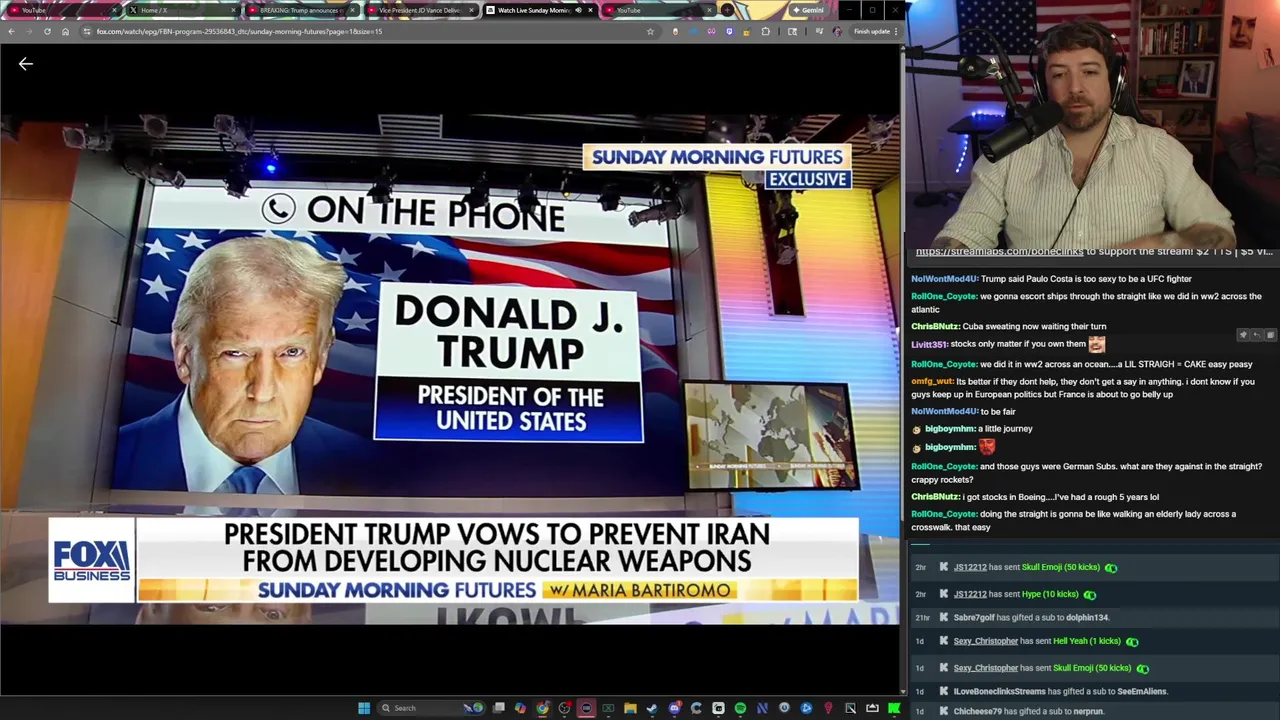Open Google Chrome from the taskbar
This screenshot has height=720, width=1280.
click(542, 708)
